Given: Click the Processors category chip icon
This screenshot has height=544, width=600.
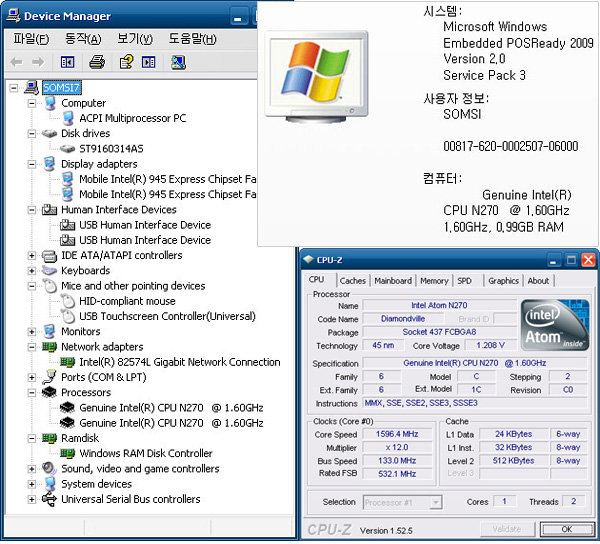Looking at the screenshot, I should [x=49, y=393].
